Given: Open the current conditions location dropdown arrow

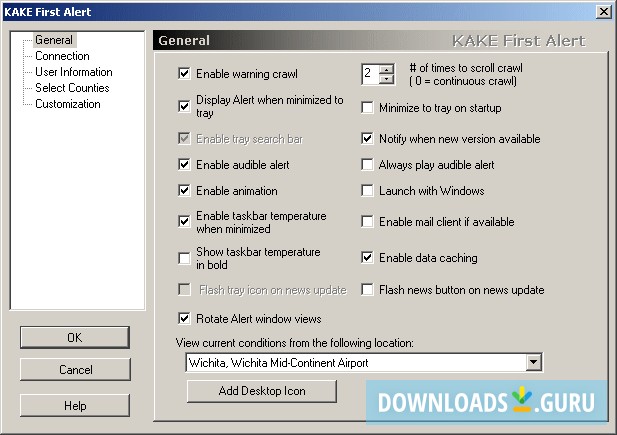Looking at the screenshot, I should click(x=534, y=362).
